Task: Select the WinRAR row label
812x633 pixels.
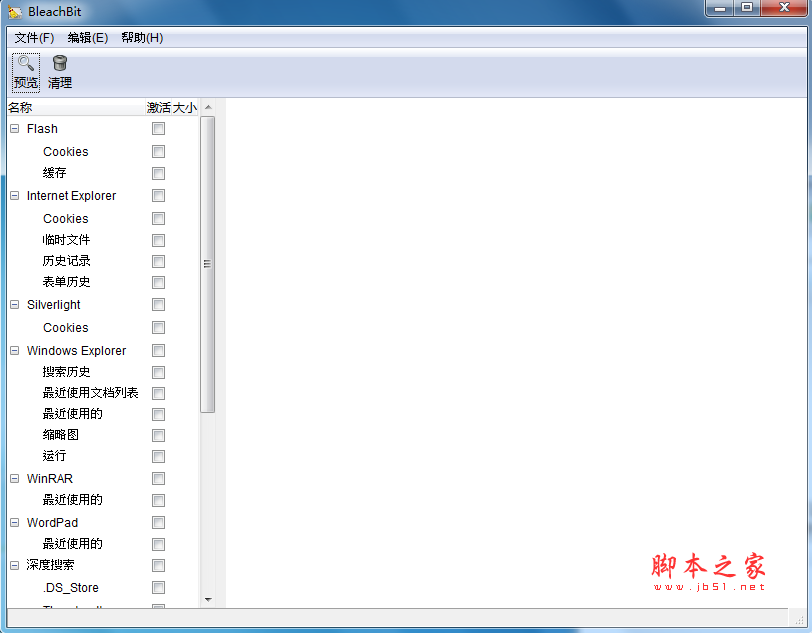Action: point(50,479)
